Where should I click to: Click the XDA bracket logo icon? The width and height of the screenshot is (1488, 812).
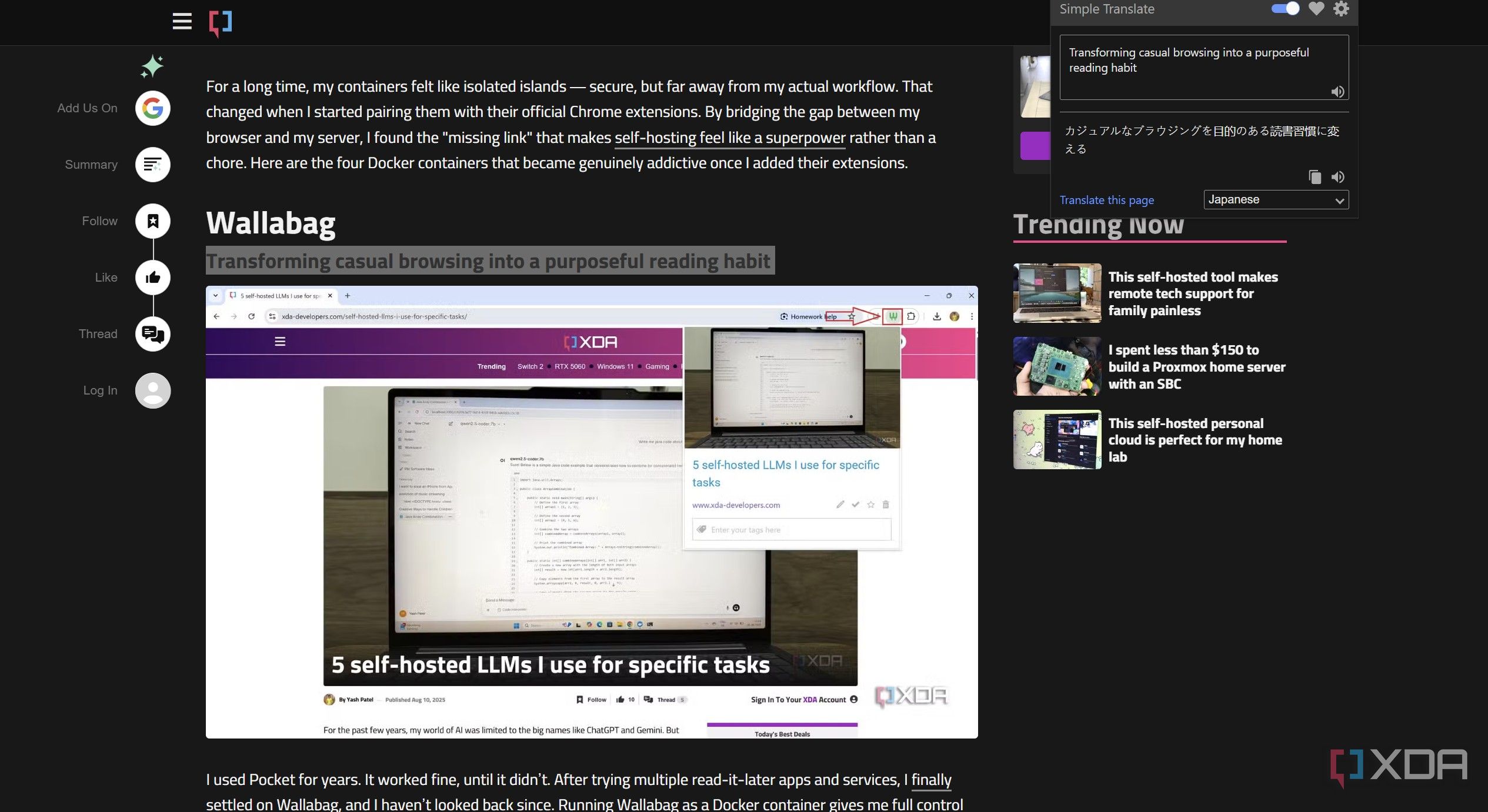[x=221, y=23]
